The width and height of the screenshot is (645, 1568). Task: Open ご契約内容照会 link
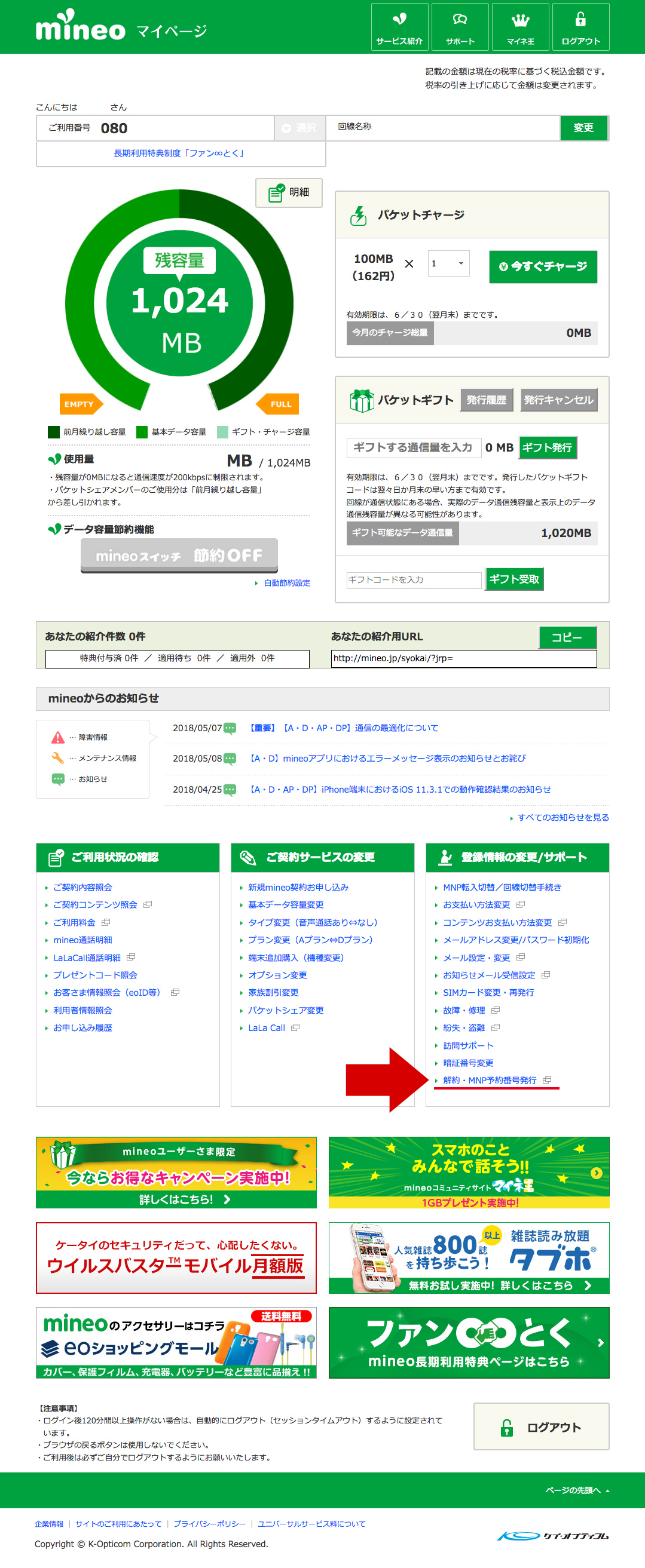tap(83, 888)
